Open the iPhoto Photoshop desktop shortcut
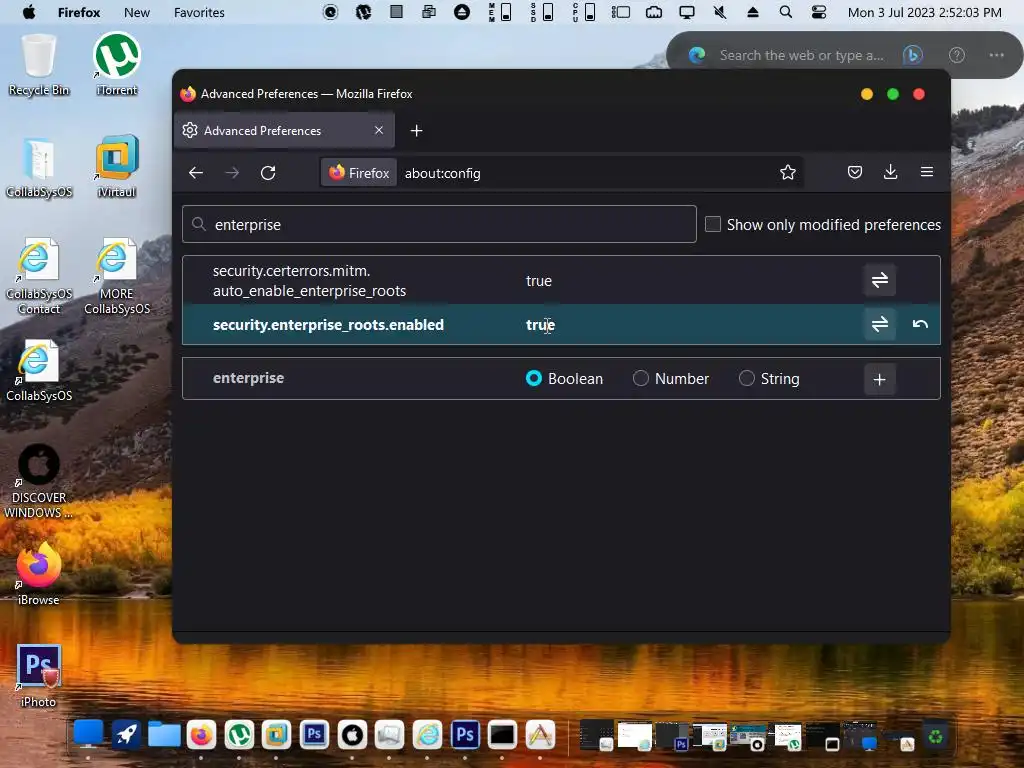 pyautogui.click(x=39, y=676)
